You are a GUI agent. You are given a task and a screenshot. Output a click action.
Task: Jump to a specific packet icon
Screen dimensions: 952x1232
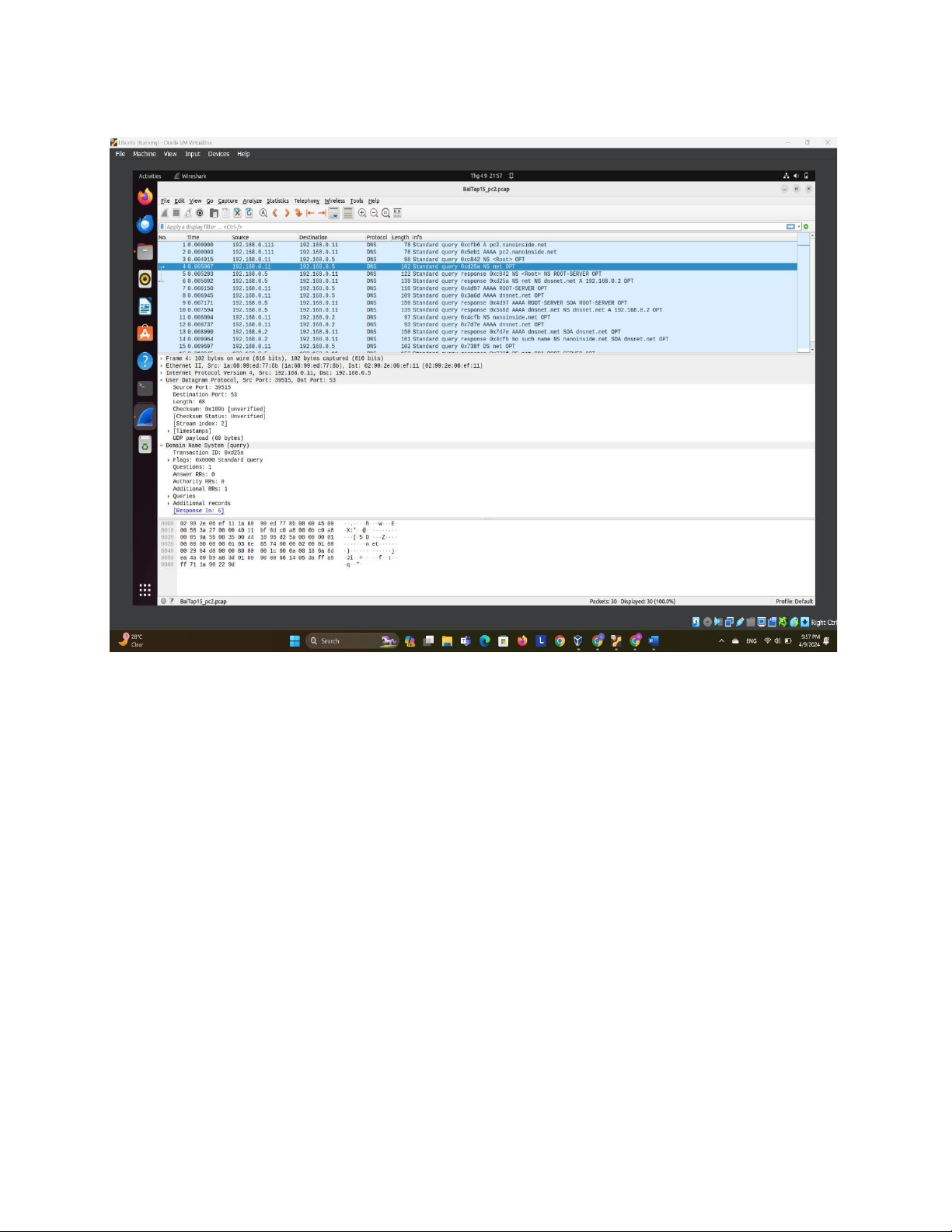click(x=298, y=213)
